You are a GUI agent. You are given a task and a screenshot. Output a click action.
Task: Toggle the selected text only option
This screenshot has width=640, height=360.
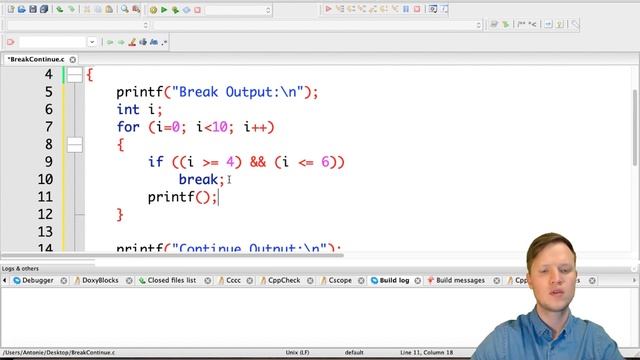[143, 42]
